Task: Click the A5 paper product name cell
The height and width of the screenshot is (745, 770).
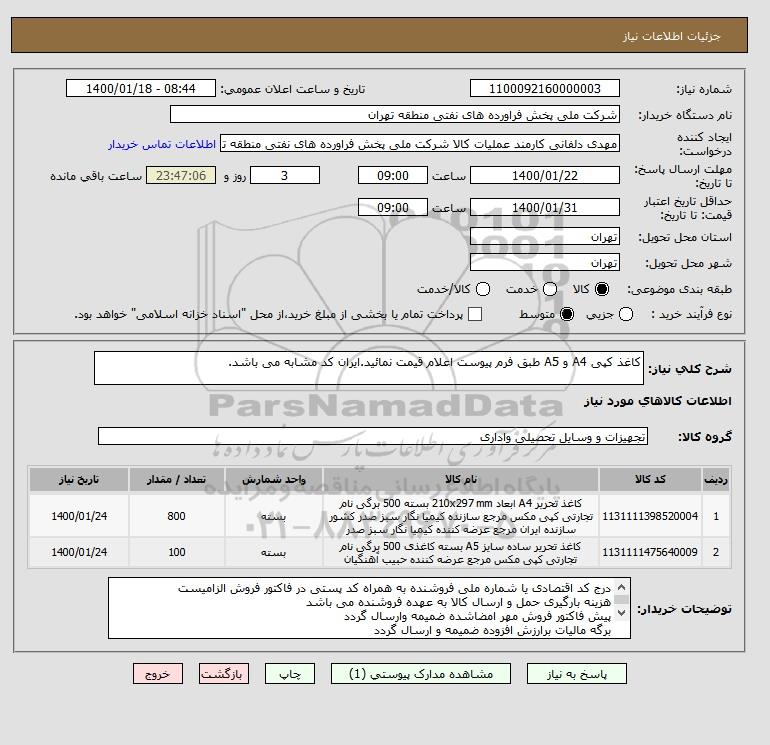Action: 461,553
